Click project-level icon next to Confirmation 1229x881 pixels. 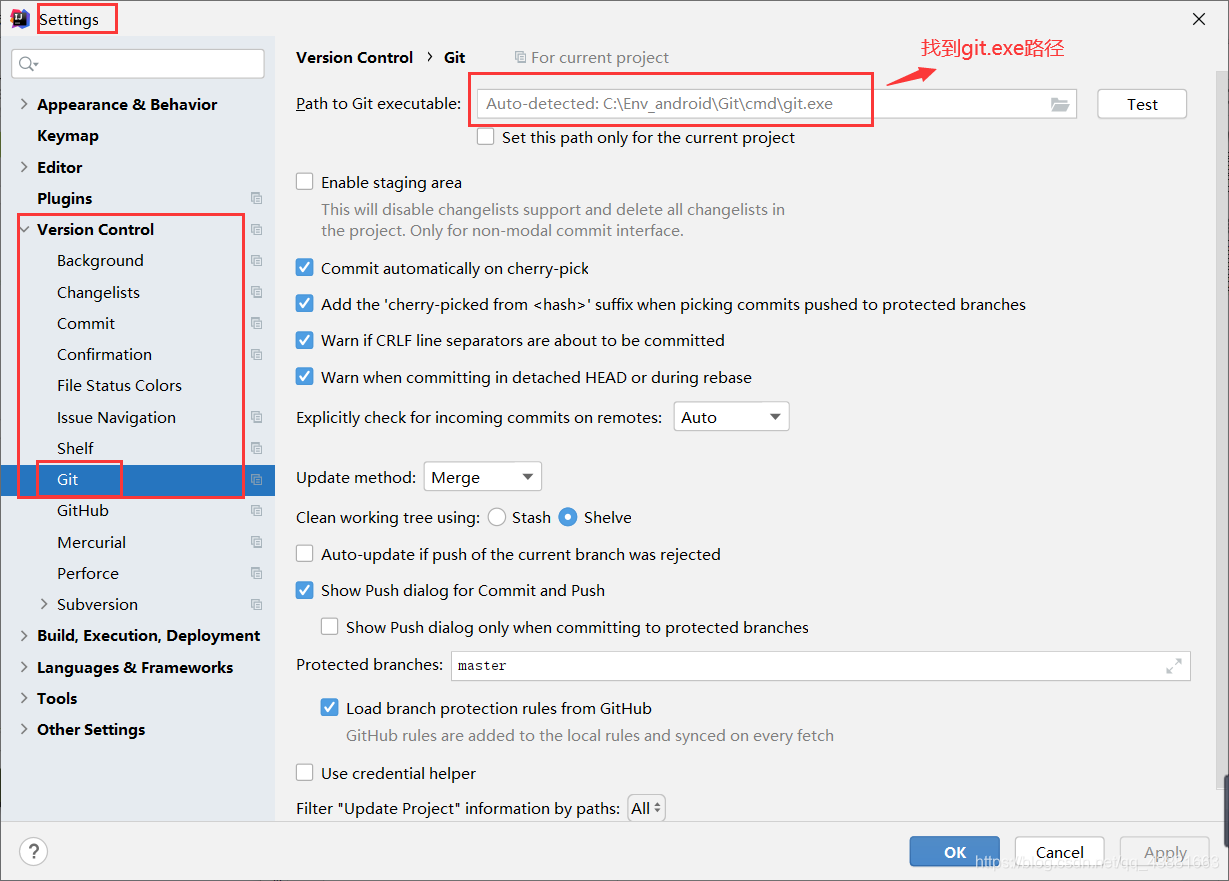(x=256, y=354)
